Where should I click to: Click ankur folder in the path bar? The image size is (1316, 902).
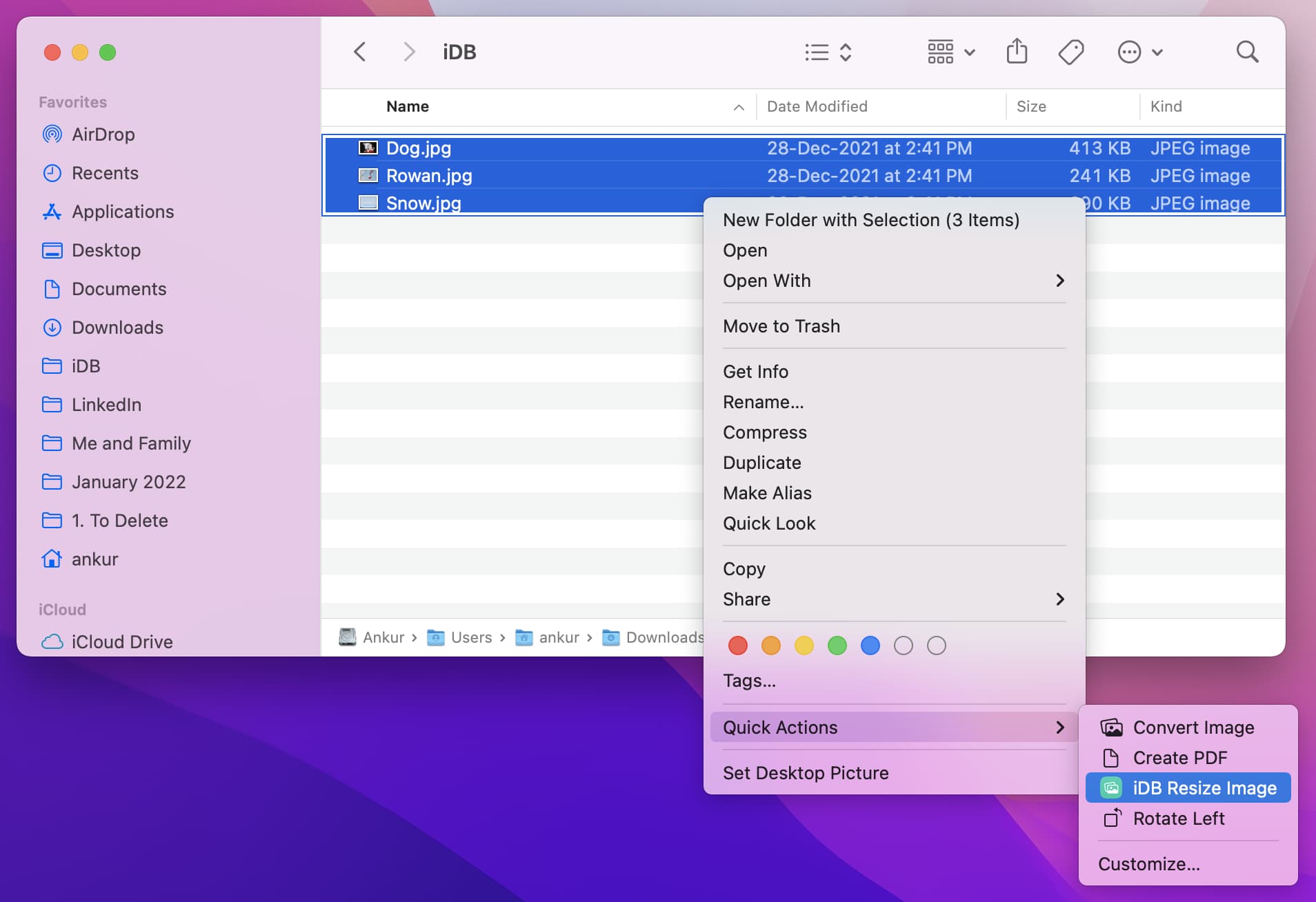pos(548,637)
